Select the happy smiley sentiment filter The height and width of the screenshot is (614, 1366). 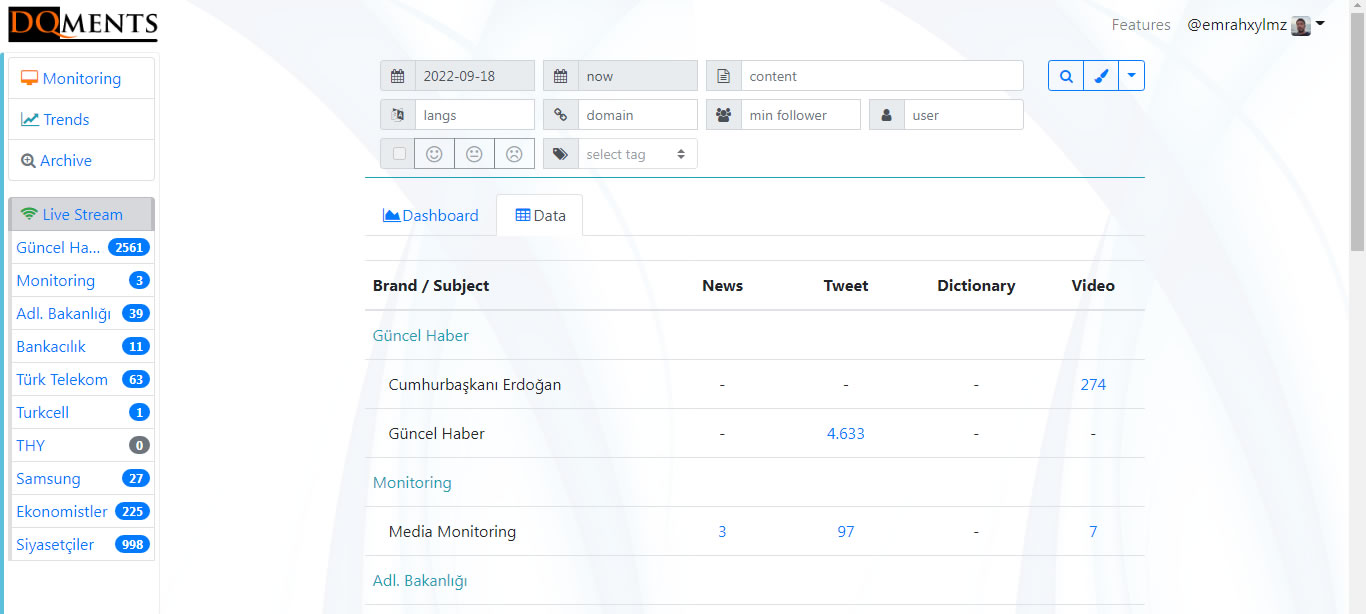[434, 154]
